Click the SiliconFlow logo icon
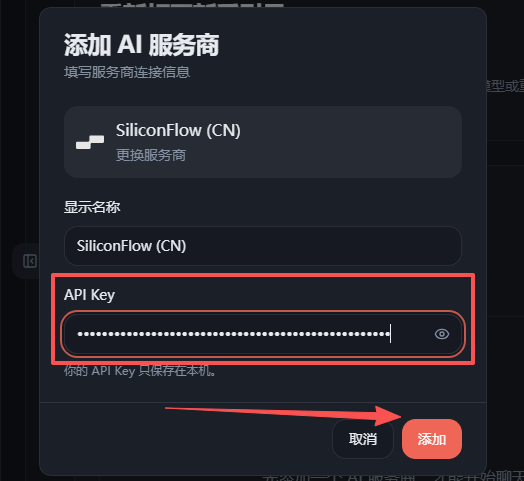 [x=90, y=142]
